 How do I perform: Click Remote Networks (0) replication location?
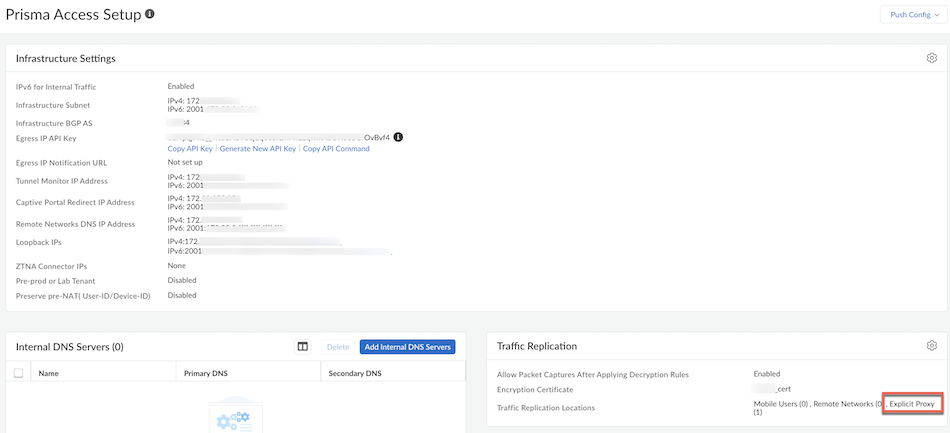[x=848, y=403]
